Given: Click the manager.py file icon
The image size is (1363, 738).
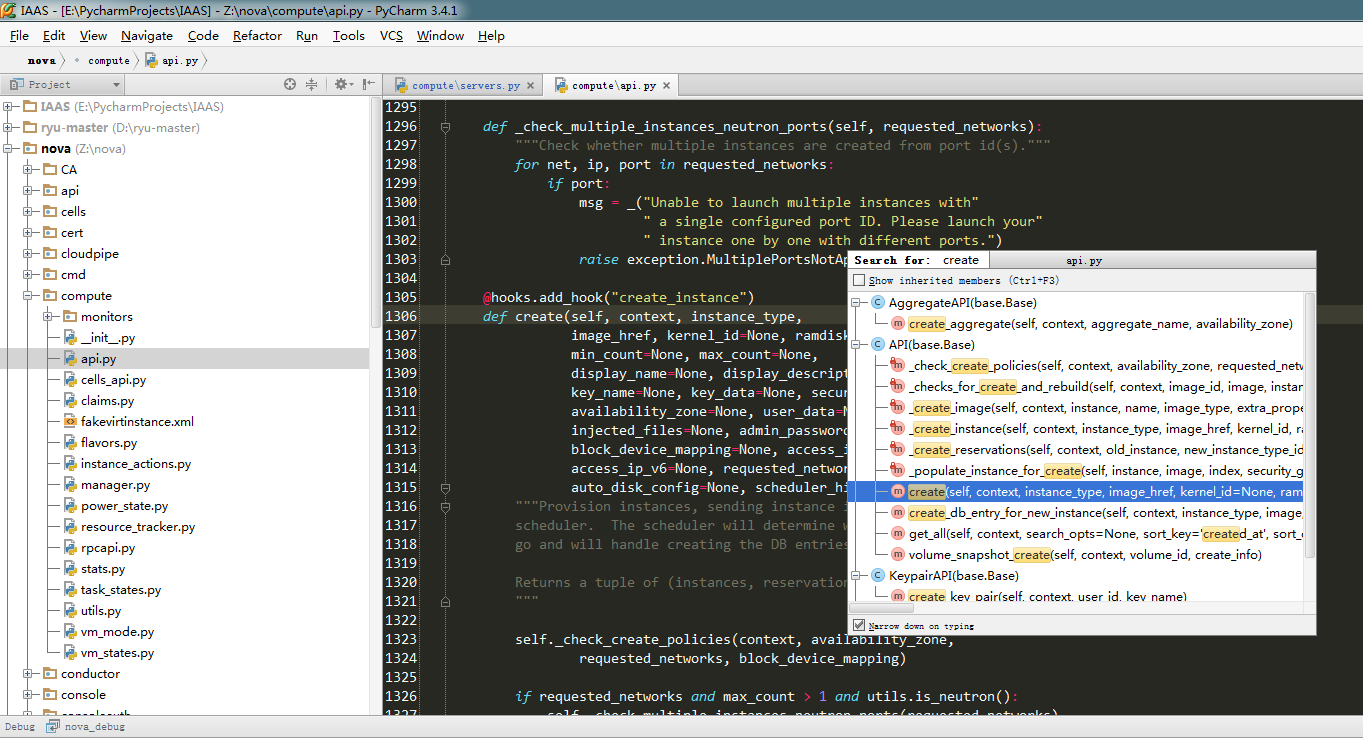Looking at the screenshot, I should click(x=70, y=484).
